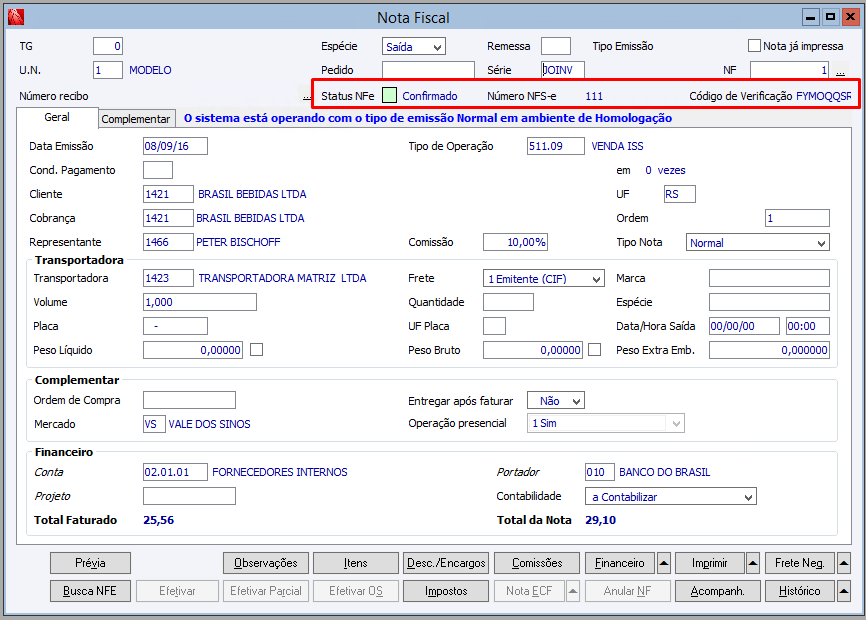Click the ellipsis button after Número recibo
This screenshot has height=620, width=866.
tap(307, 97)
